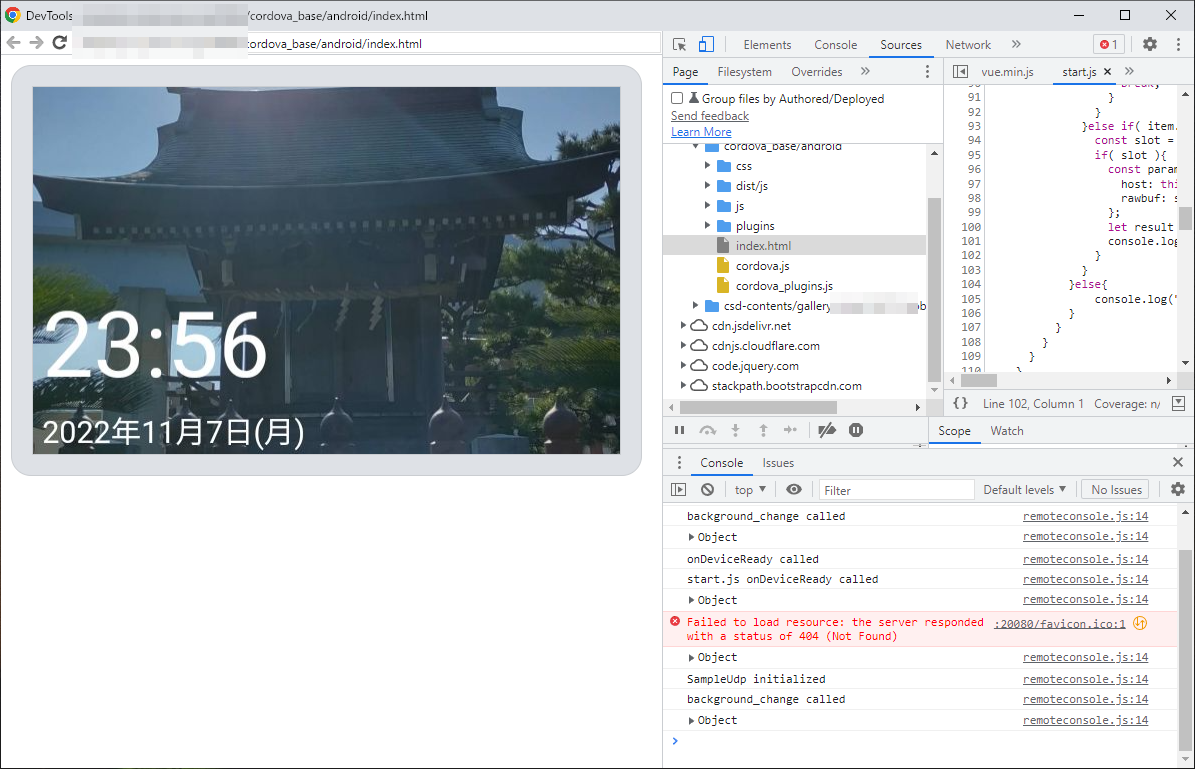Click Step out of current function
1195x769 pixels.
(x=763, y=431)
